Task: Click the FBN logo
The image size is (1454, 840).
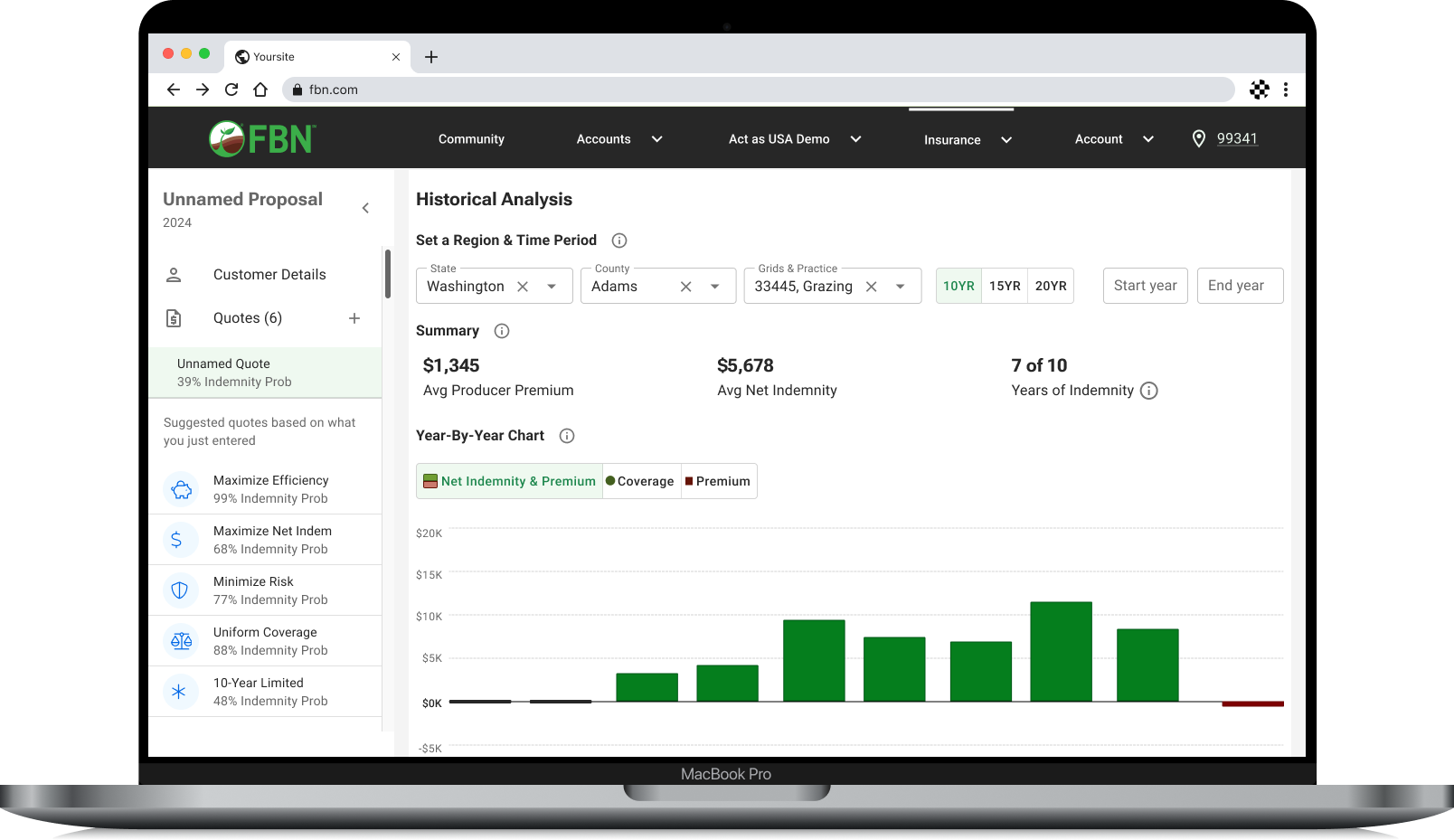Action: (x=262, y=138)
